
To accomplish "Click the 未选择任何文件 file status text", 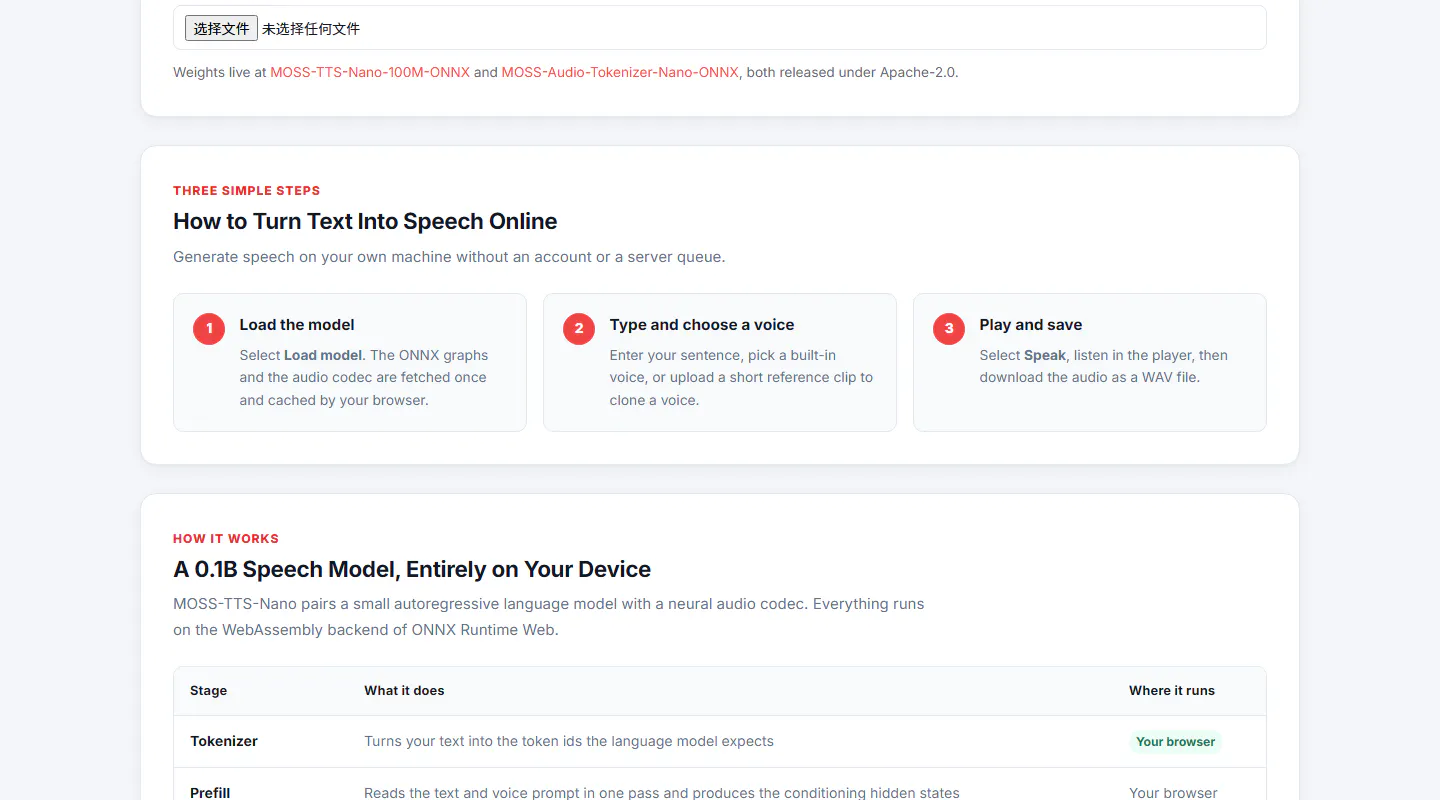I will point(311,29).
